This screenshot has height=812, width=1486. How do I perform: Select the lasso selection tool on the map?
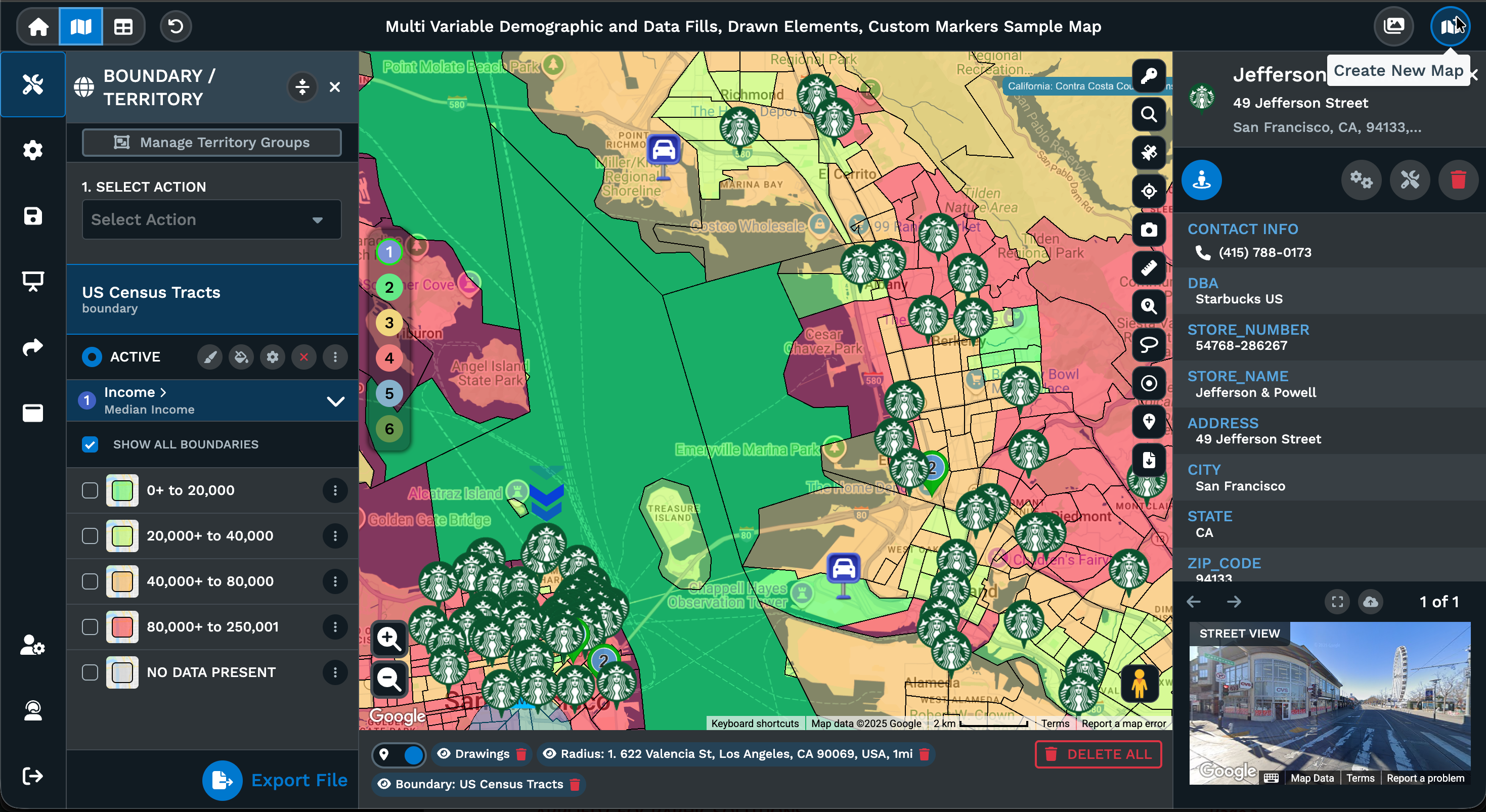click(1149, 345)
